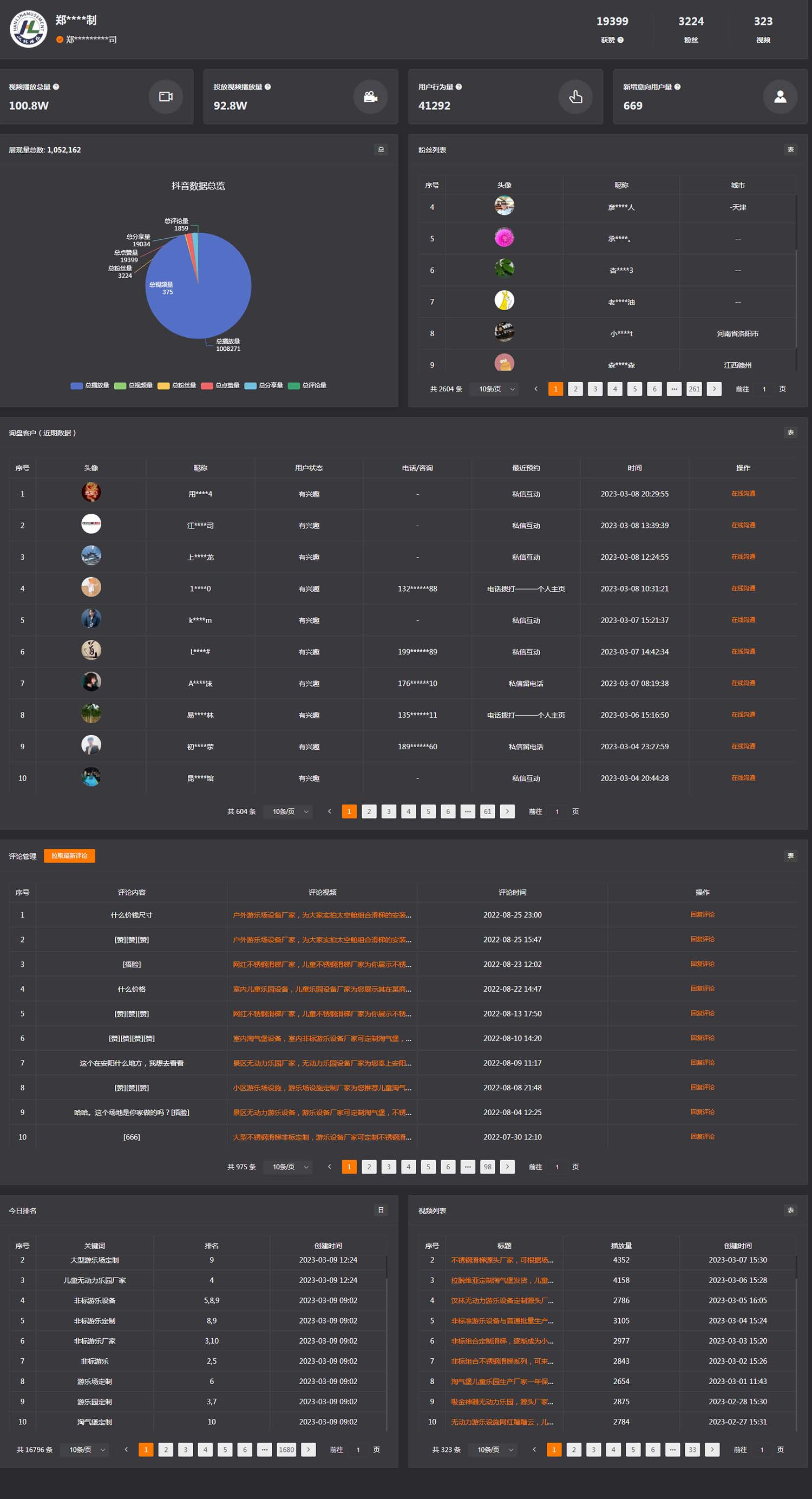Click the help icon next to 获赞
Image resolution: width=812 pixels, height=1499 pixels.
point(620,40)
